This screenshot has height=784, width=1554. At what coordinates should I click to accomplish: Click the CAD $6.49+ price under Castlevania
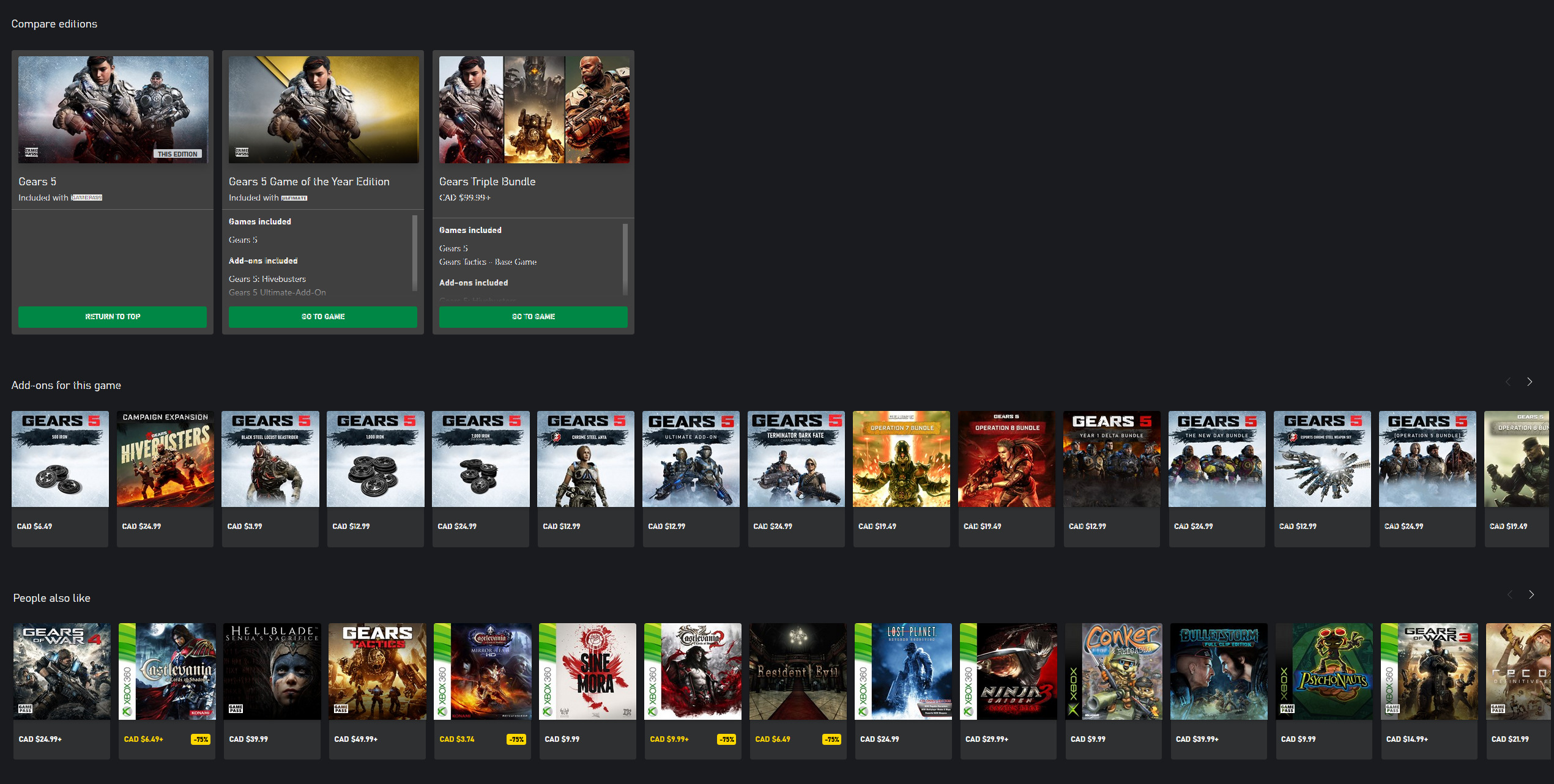(x=144, y=739)
